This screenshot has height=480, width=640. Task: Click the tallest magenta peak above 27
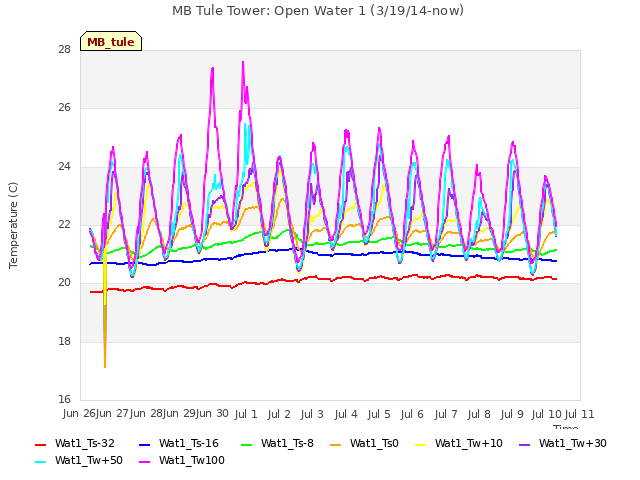[x=243, y=64]
